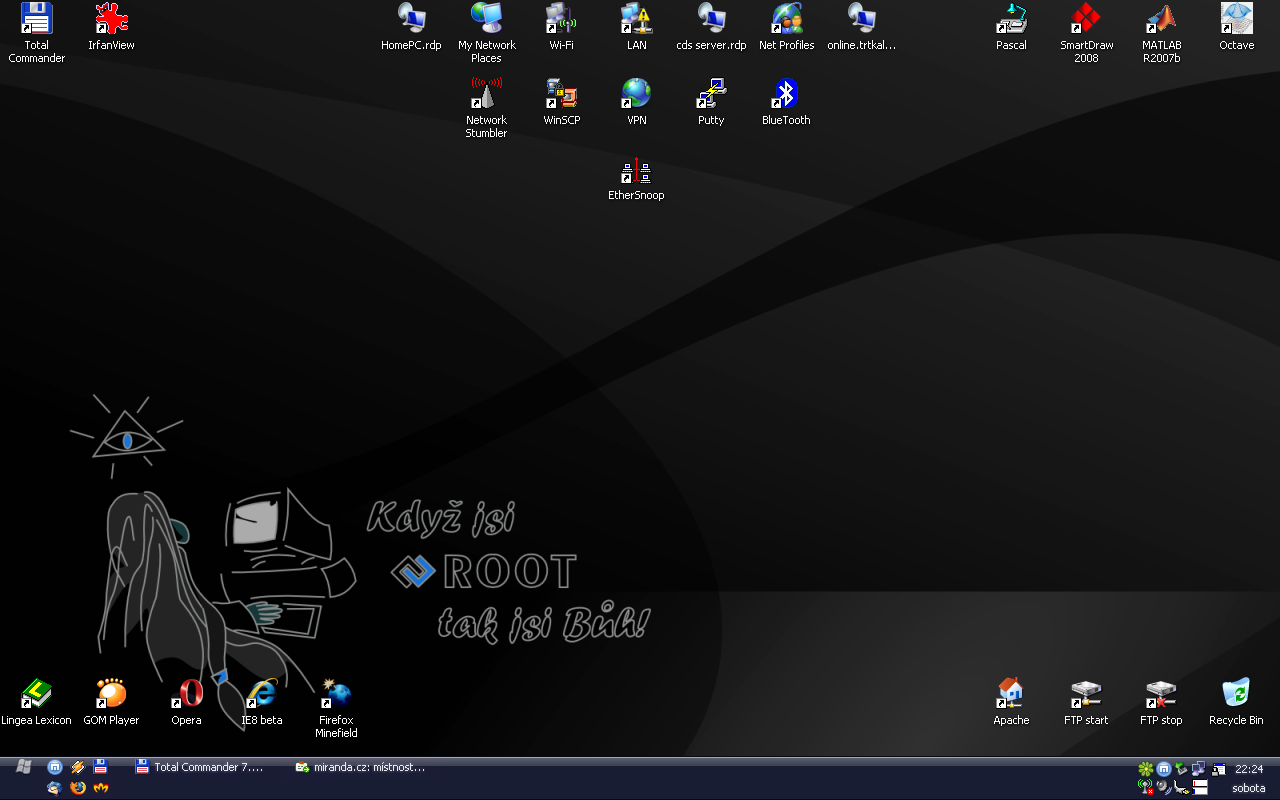Click the 22:24 taskbar clock
Screen dimensions: 1280x800
[1249, 769]
